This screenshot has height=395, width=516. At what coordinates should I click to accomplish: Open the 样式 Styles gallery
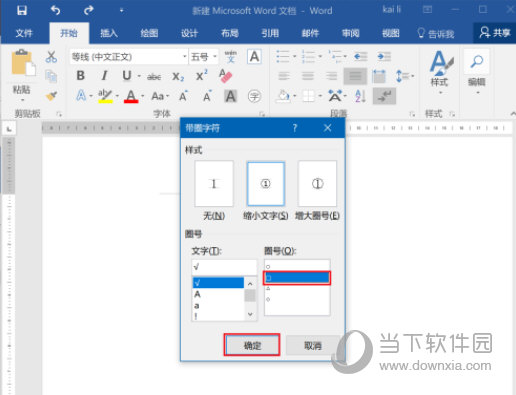pyautogui.click(x=440, y=72)
